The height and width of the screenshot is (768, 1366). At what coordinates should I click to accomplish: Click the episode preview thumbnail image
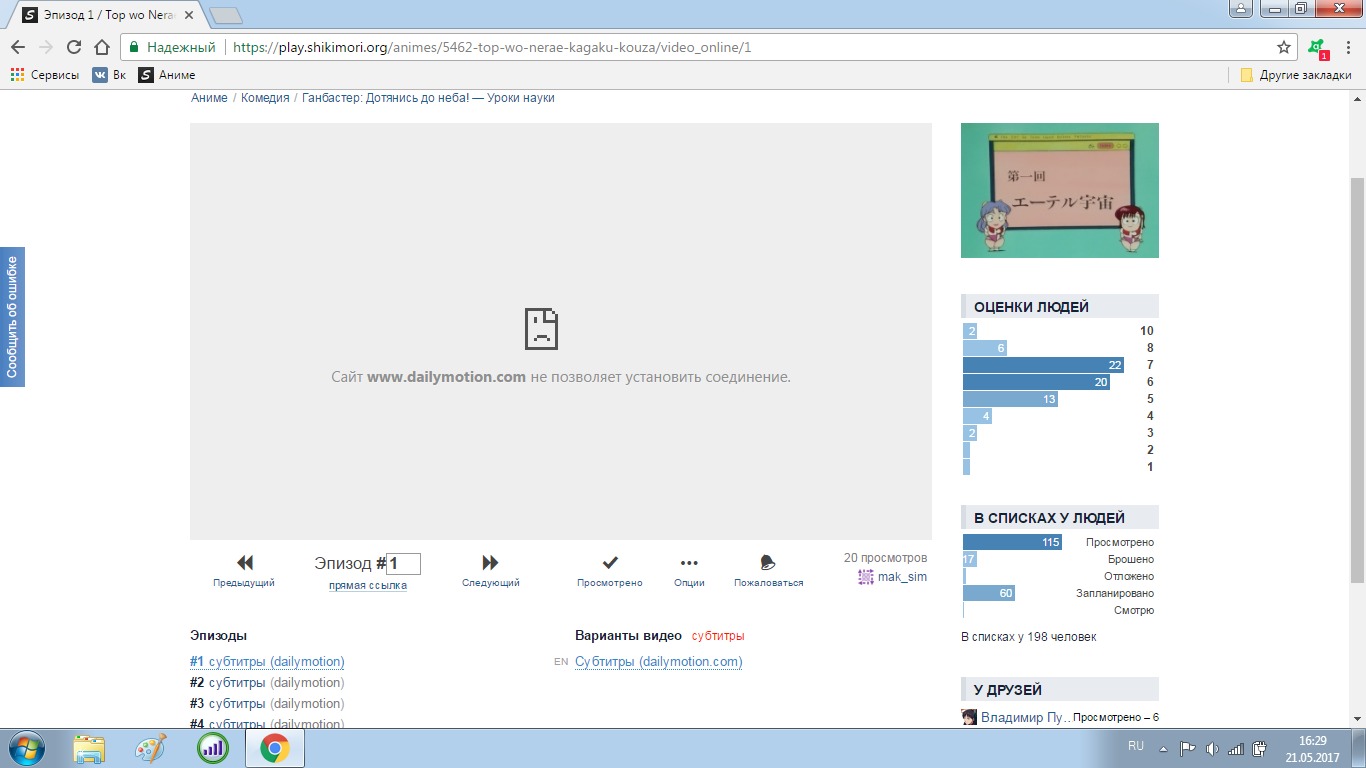point(1059,190)
